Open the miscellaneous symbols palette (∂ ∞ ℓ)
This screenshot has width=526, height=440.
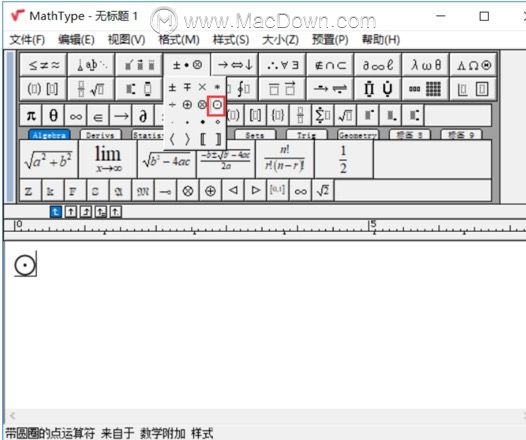tap(378, 65)
